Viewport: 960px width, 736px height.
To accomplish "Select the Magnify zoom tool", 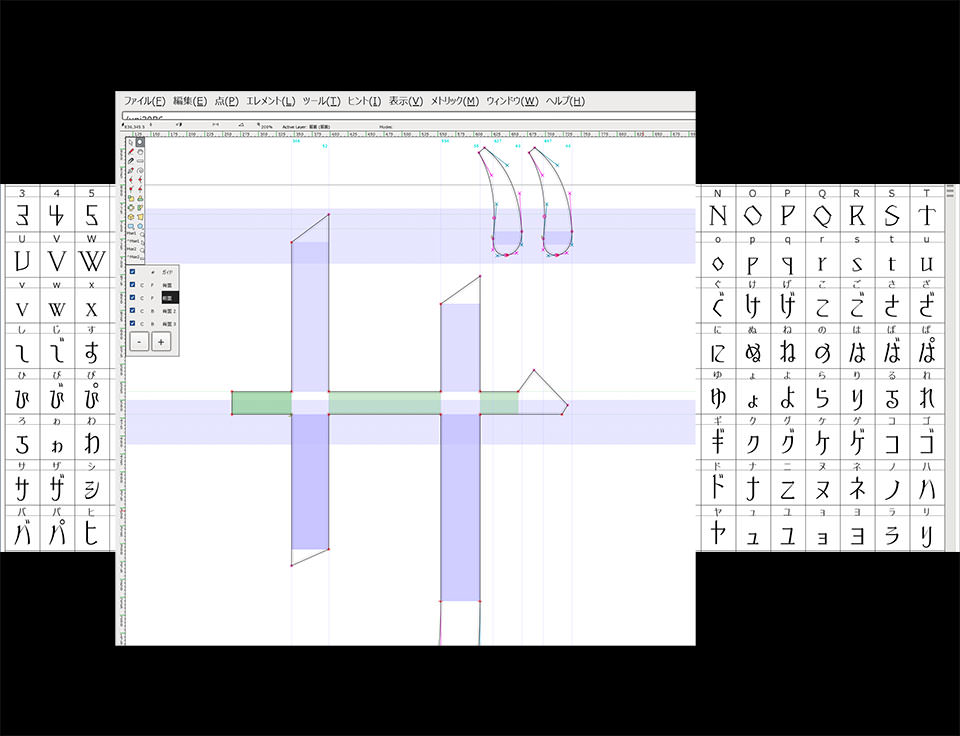I will click(140, 142).
